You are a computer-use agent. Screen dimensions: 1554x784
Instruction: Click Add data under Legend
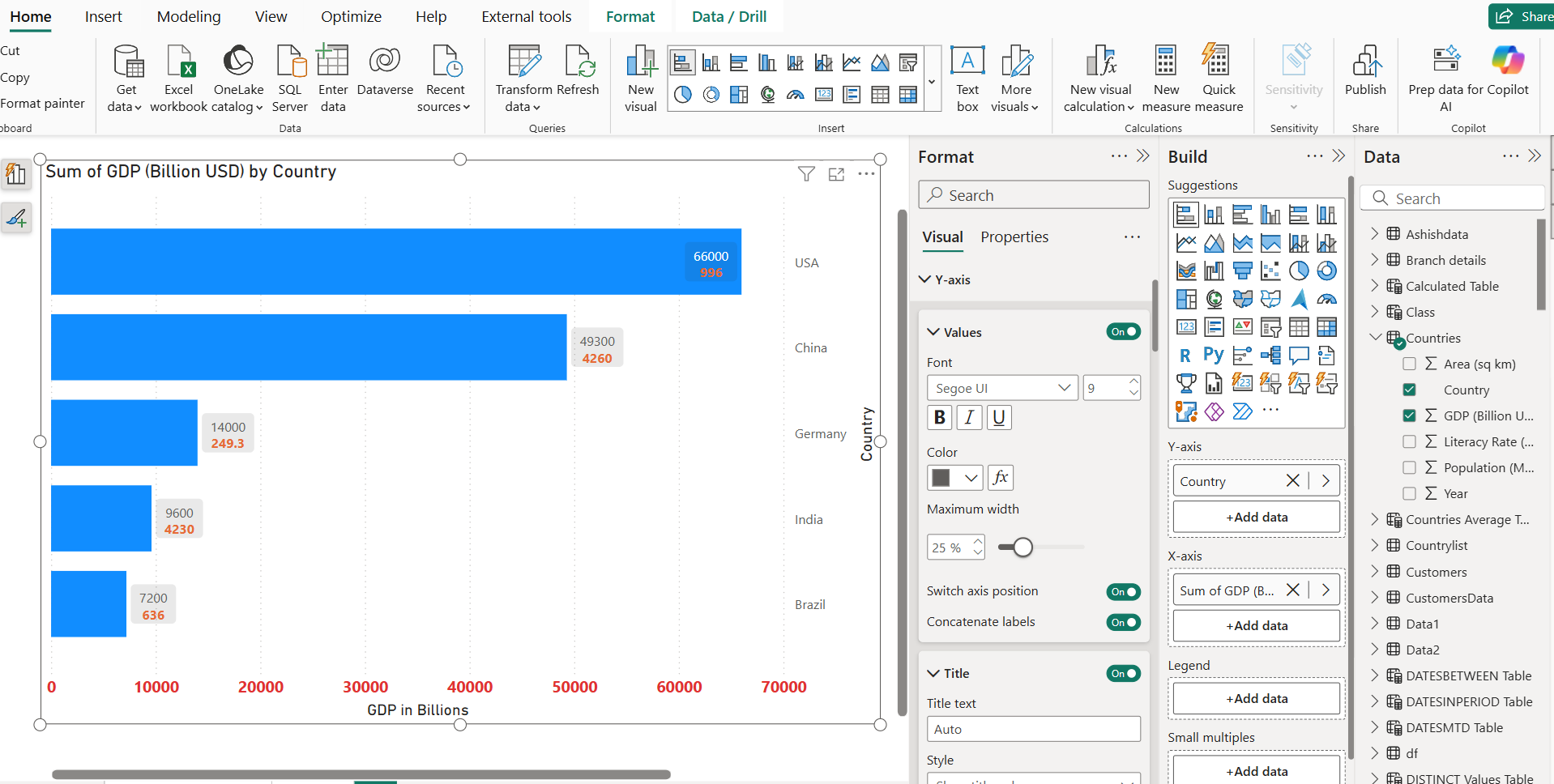coord(1255,698)
